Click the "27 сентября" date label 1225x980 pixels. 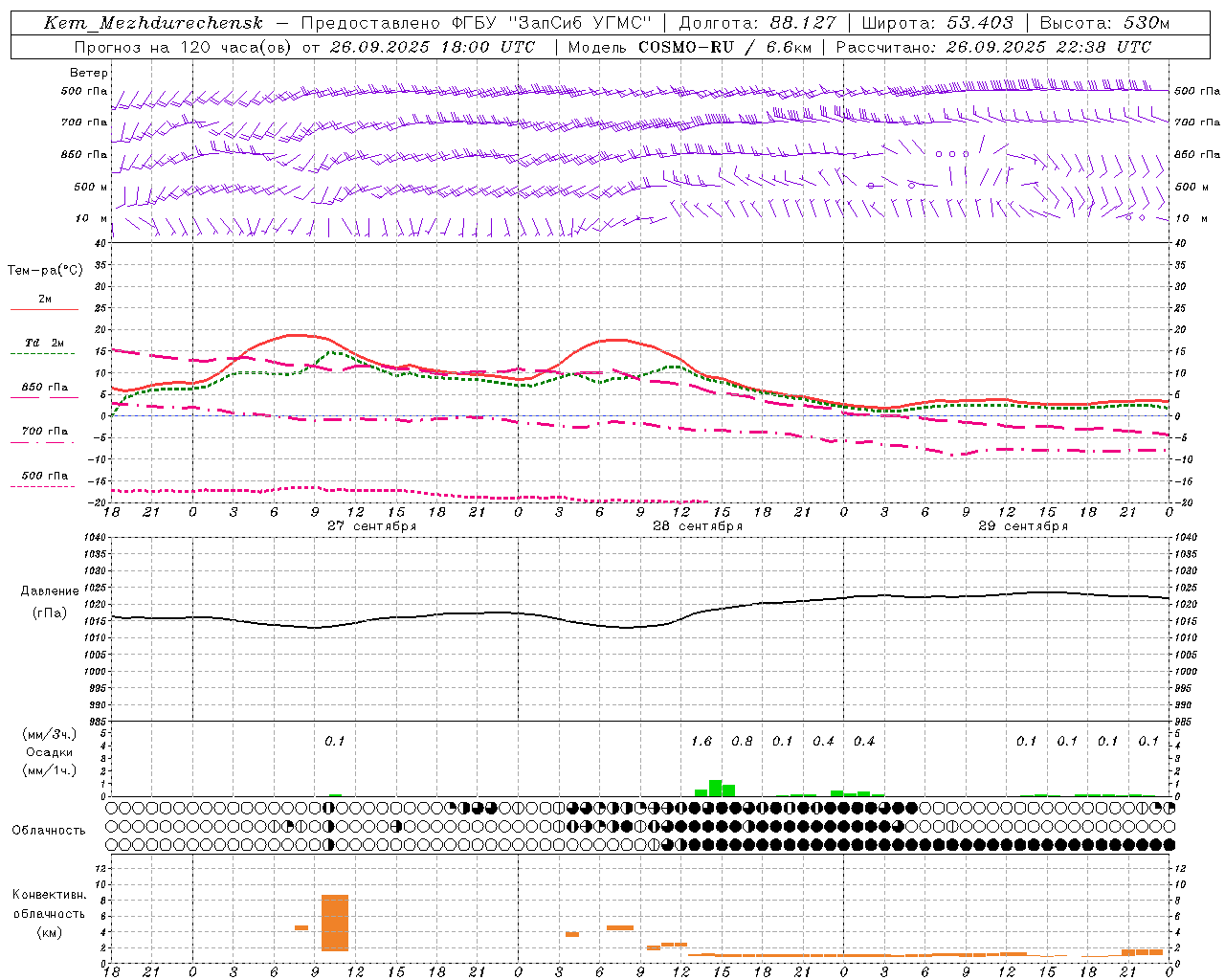click(371, 526)
